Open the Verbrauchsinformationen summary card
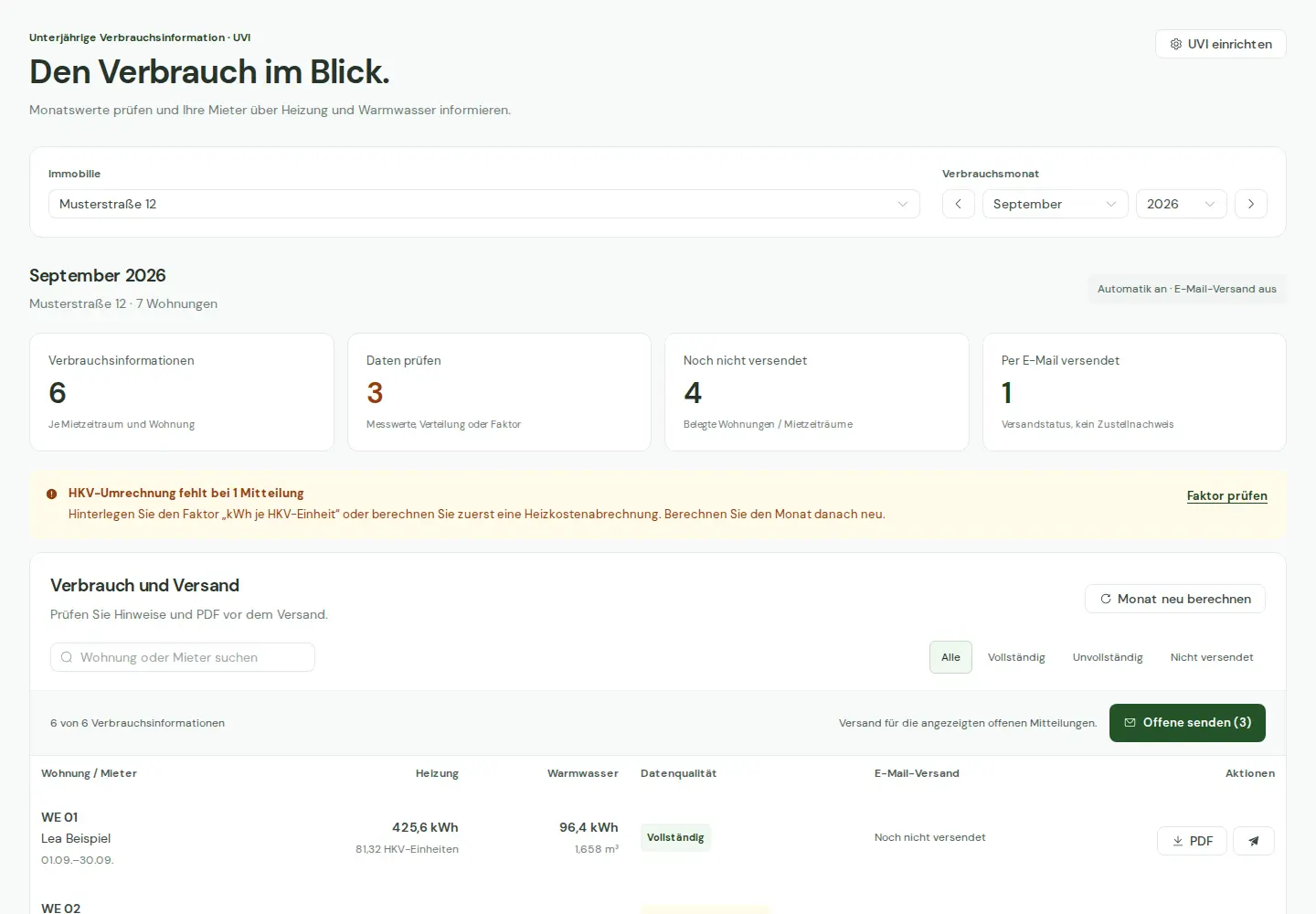The height and width of the screenshot is (914, 1316). 182,392
